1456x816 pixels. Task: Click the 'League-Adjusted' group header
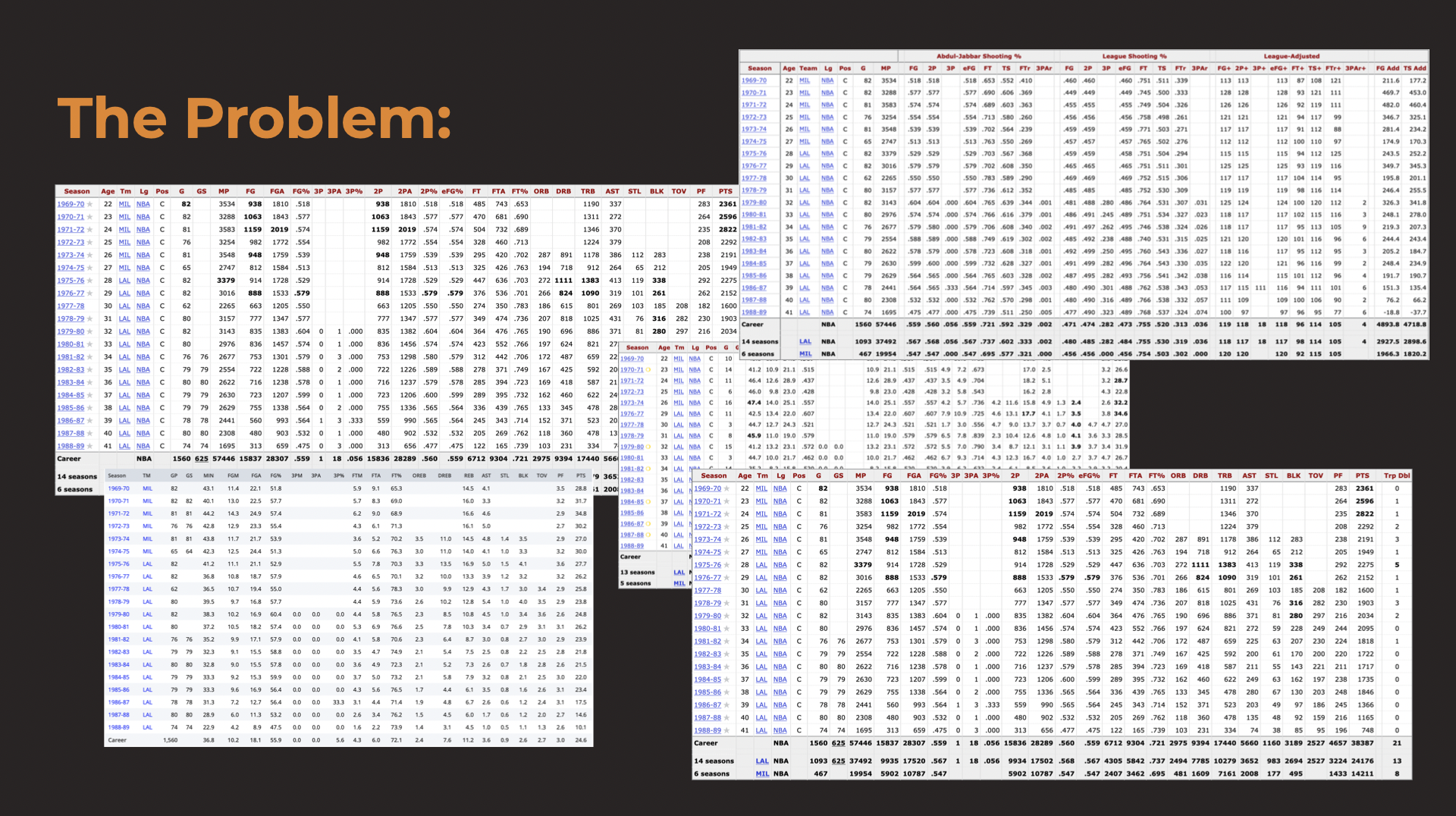click(1291, 56)
